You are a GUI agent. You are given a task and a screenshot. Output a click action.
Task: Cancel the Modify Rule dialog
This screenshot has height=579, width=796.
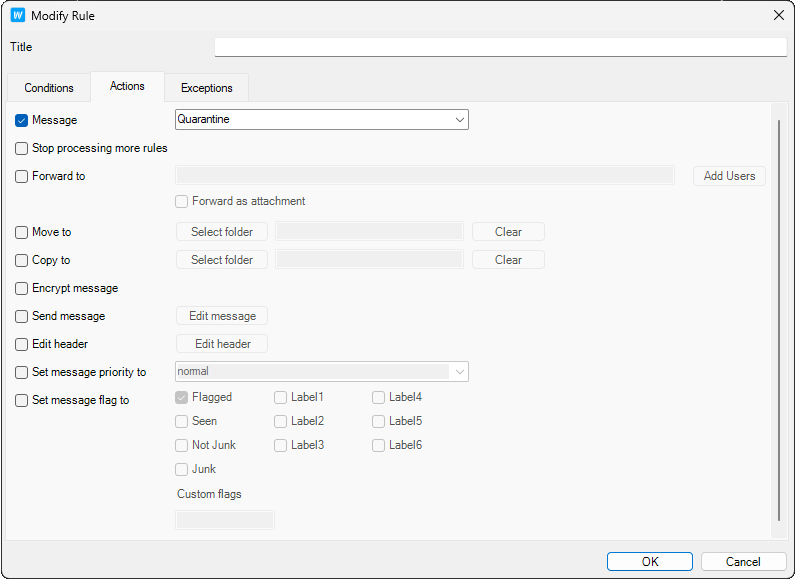(743, 562)
